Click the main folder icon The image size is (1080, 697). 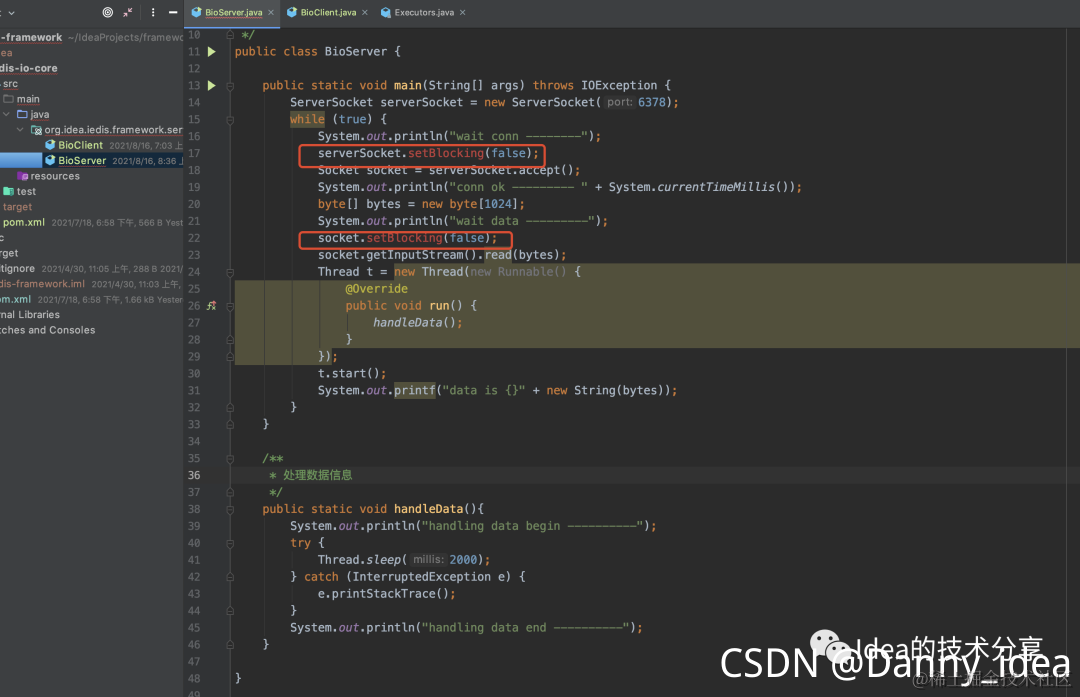[x=8, y=99]
